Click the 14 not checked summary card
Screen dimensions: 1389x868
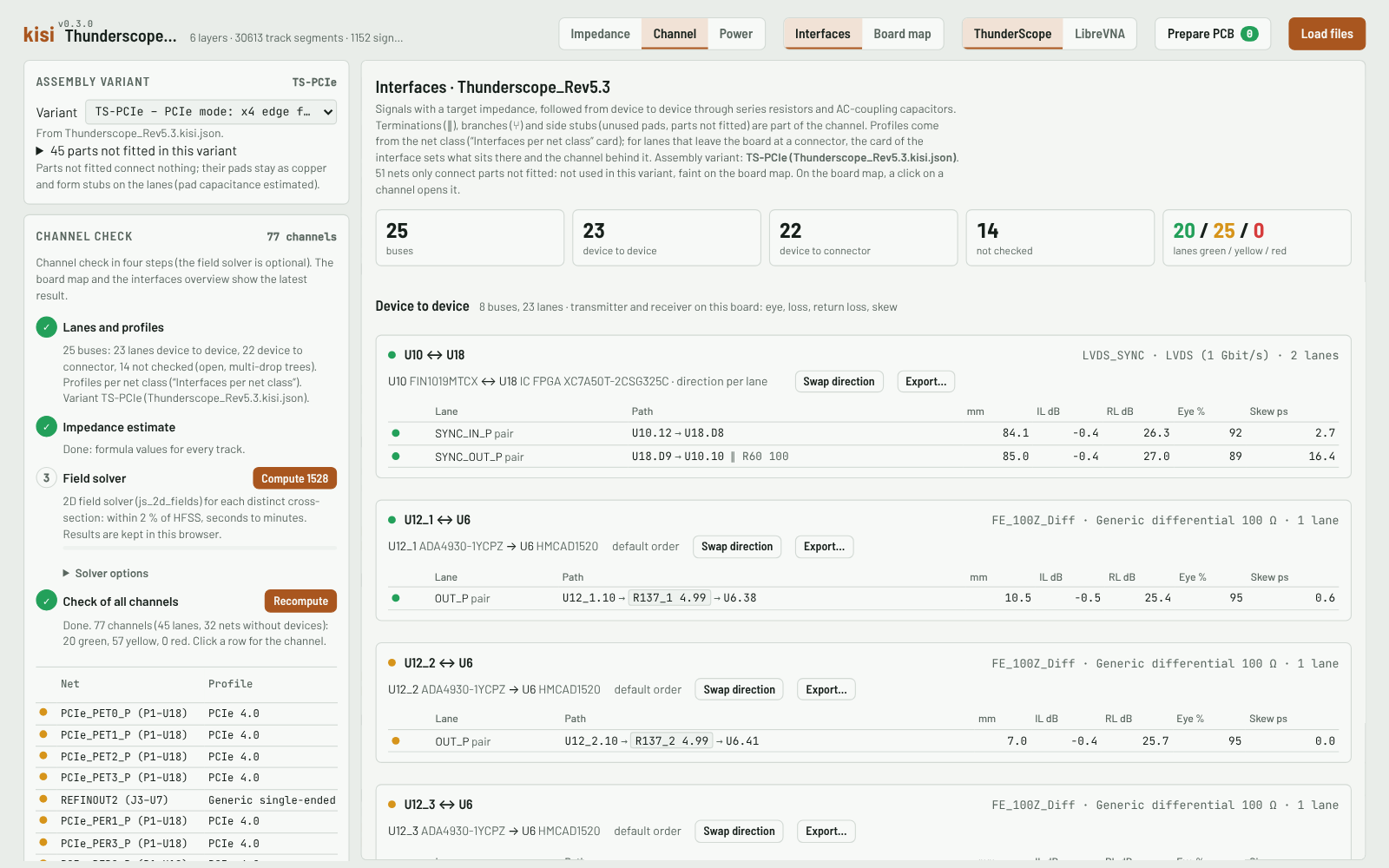(1060, 238)
